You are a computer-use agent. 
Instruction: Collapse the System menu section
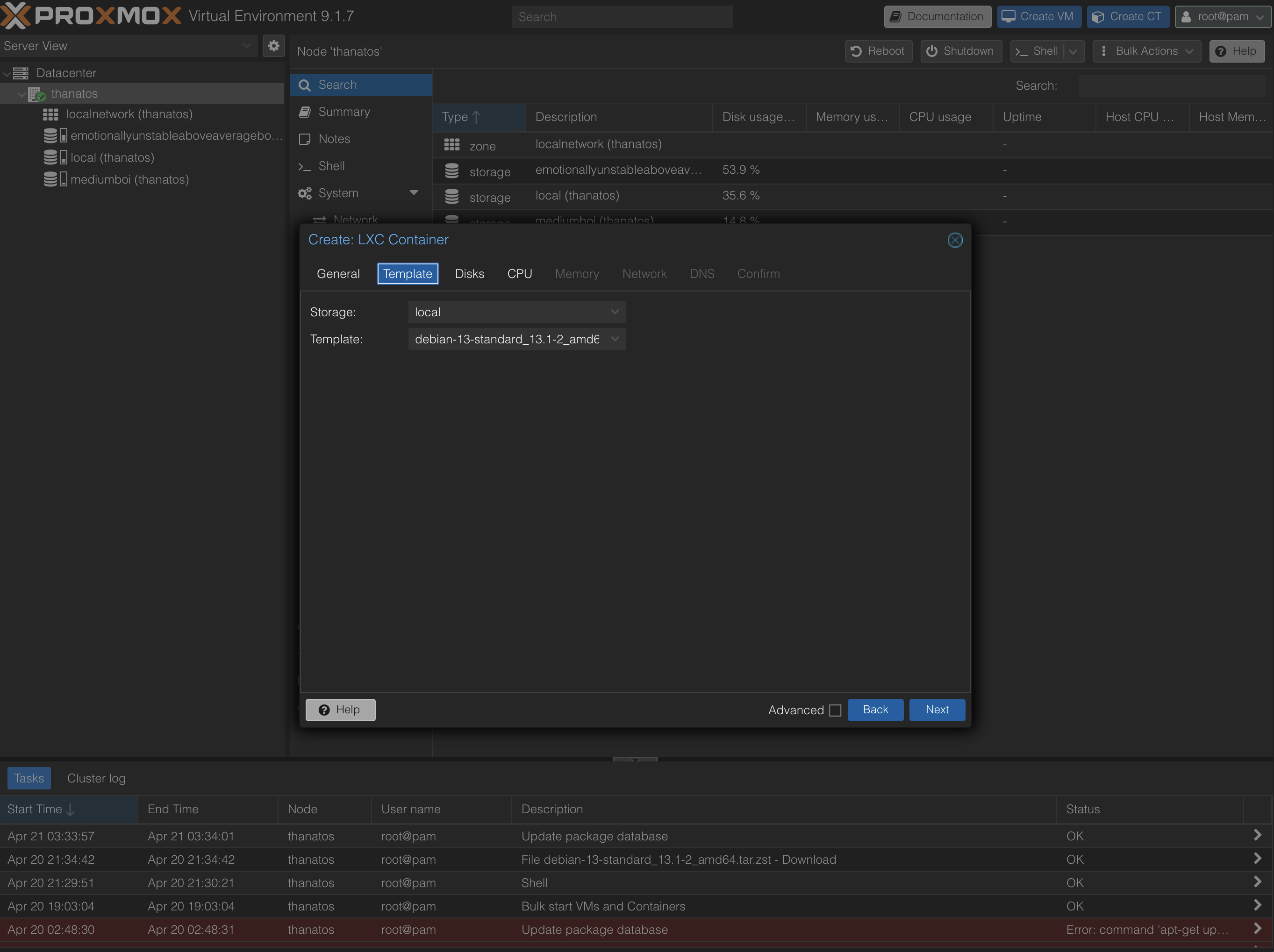pos(414,193)
